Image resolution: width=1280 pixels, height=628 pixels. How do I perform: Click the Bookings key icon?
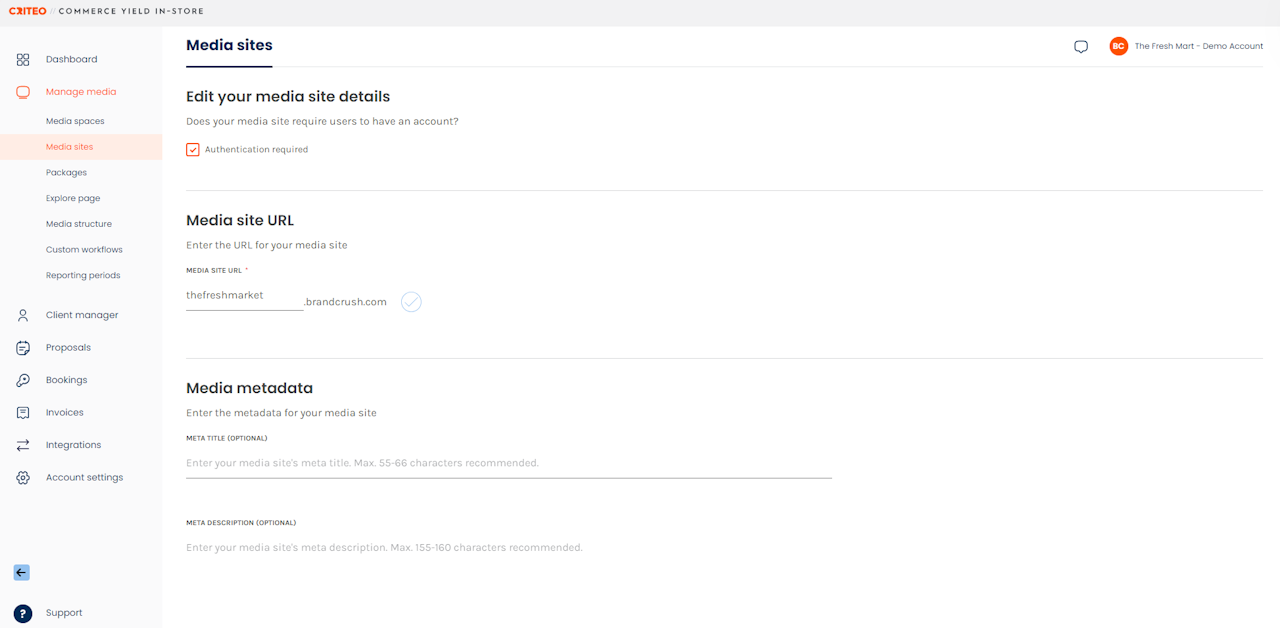[x=23, y=380]
